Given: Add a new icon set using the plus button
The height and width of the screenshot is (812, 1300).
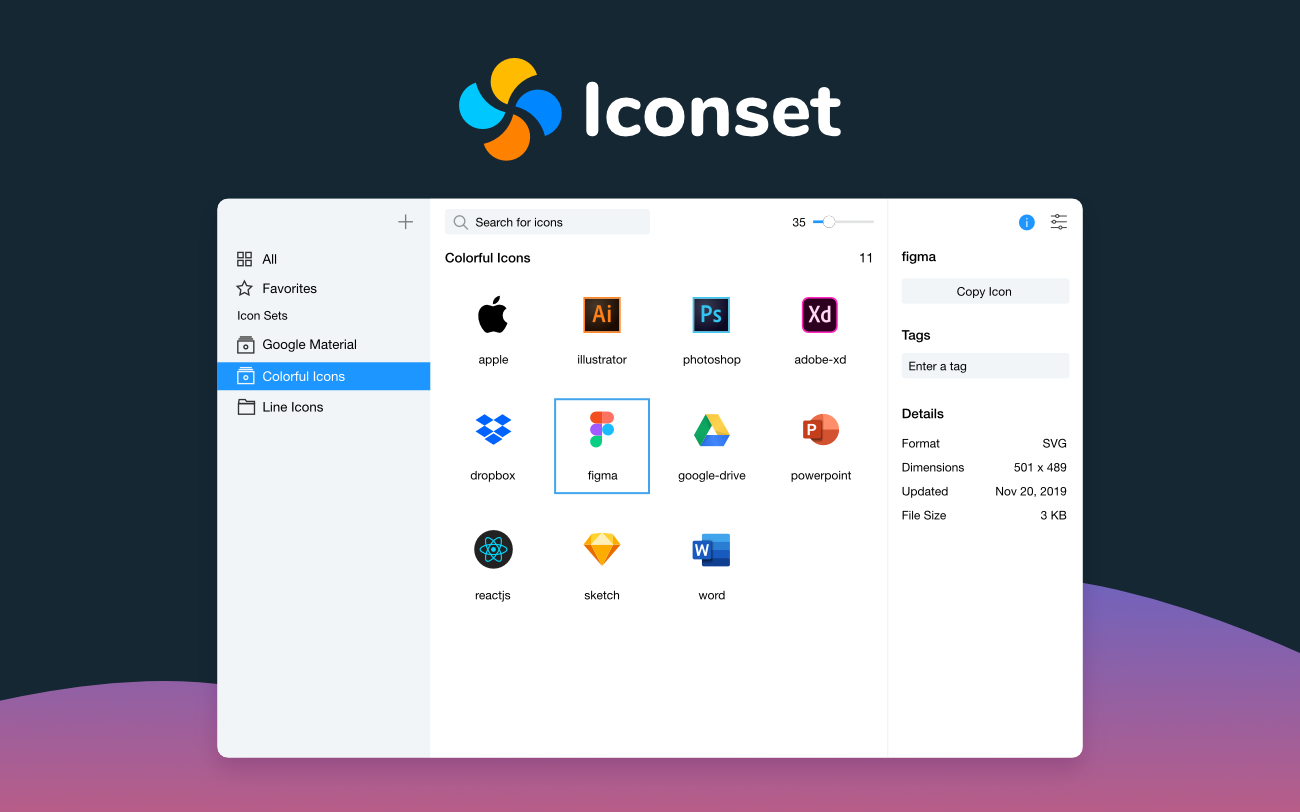Looking at the screenshot, I should (x=405, y=221).
